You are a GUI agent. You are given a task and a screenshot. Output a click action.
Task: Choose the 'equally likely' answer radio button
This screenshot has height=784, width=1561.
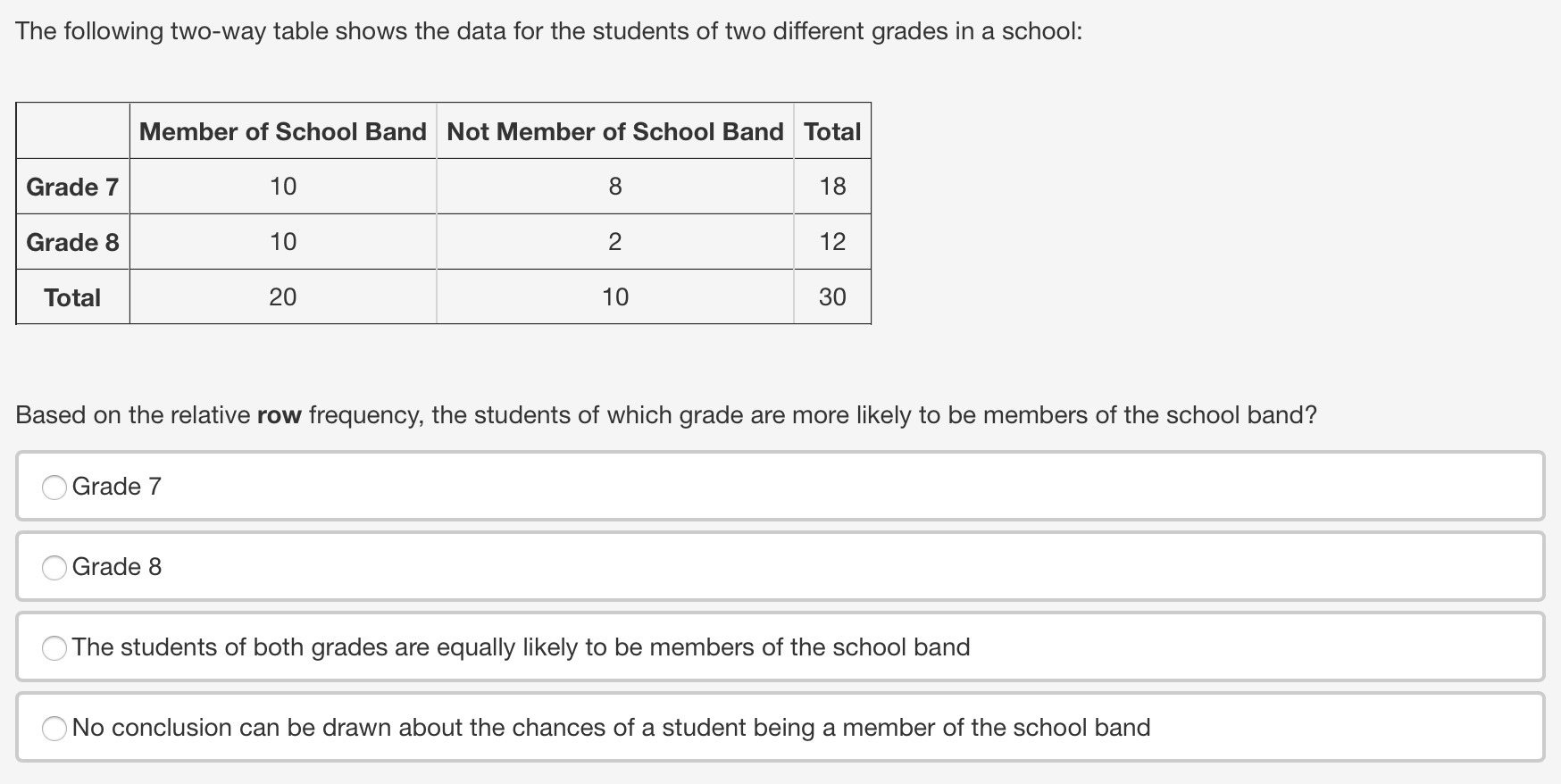pos(54,647)
